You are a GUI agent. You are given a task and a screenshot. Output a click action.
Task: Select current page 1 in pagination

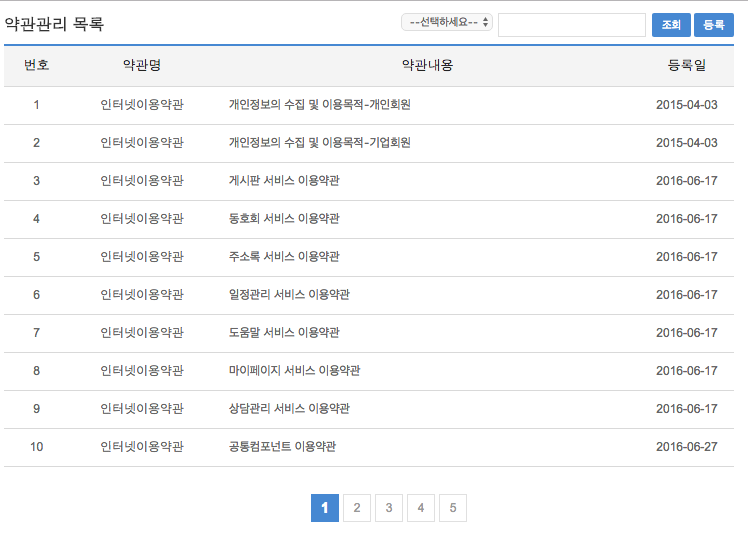tap(325, 508)
